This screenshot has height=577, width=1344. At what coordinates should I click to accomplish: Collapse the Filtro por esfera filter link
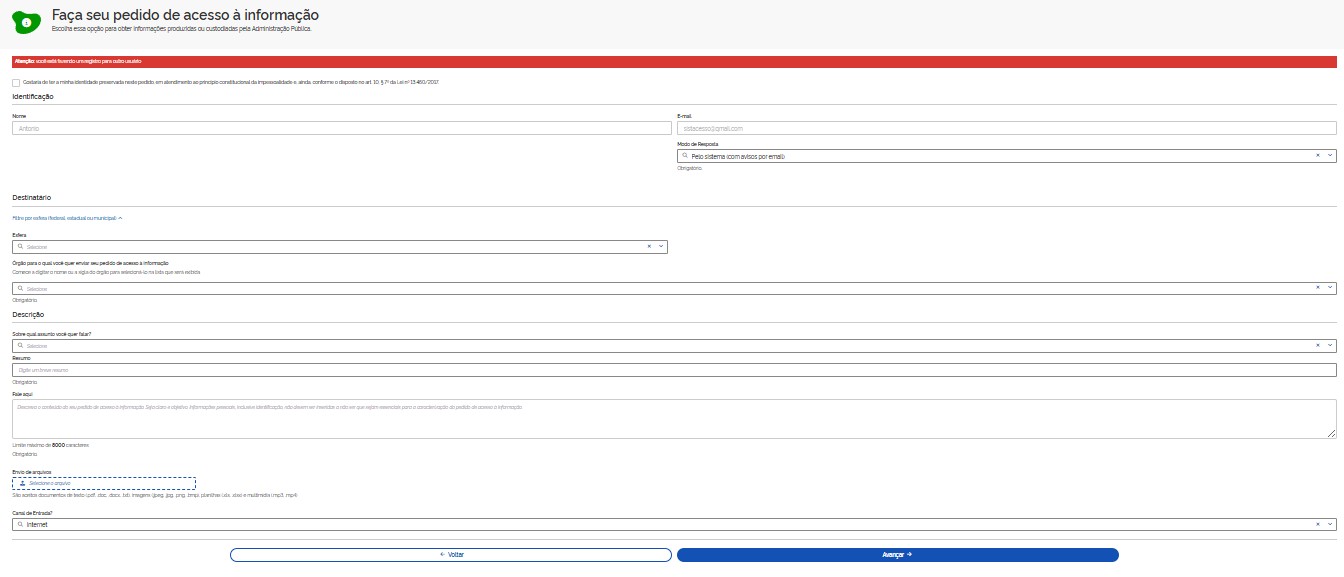click(67, 217)
